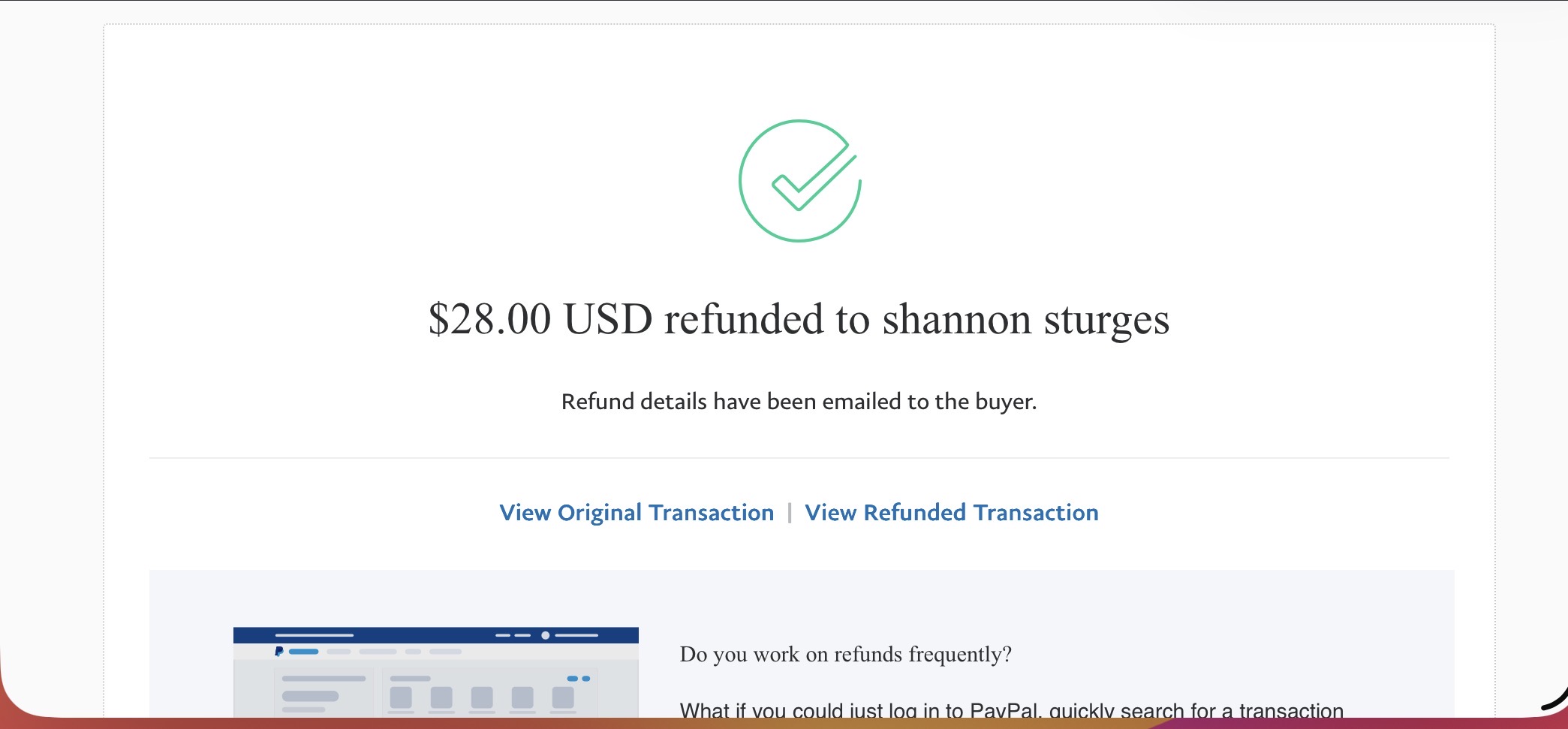Click the horizontal divider below refund message
The height and width of the screenshot is (729, 1568).
point(799,458)
